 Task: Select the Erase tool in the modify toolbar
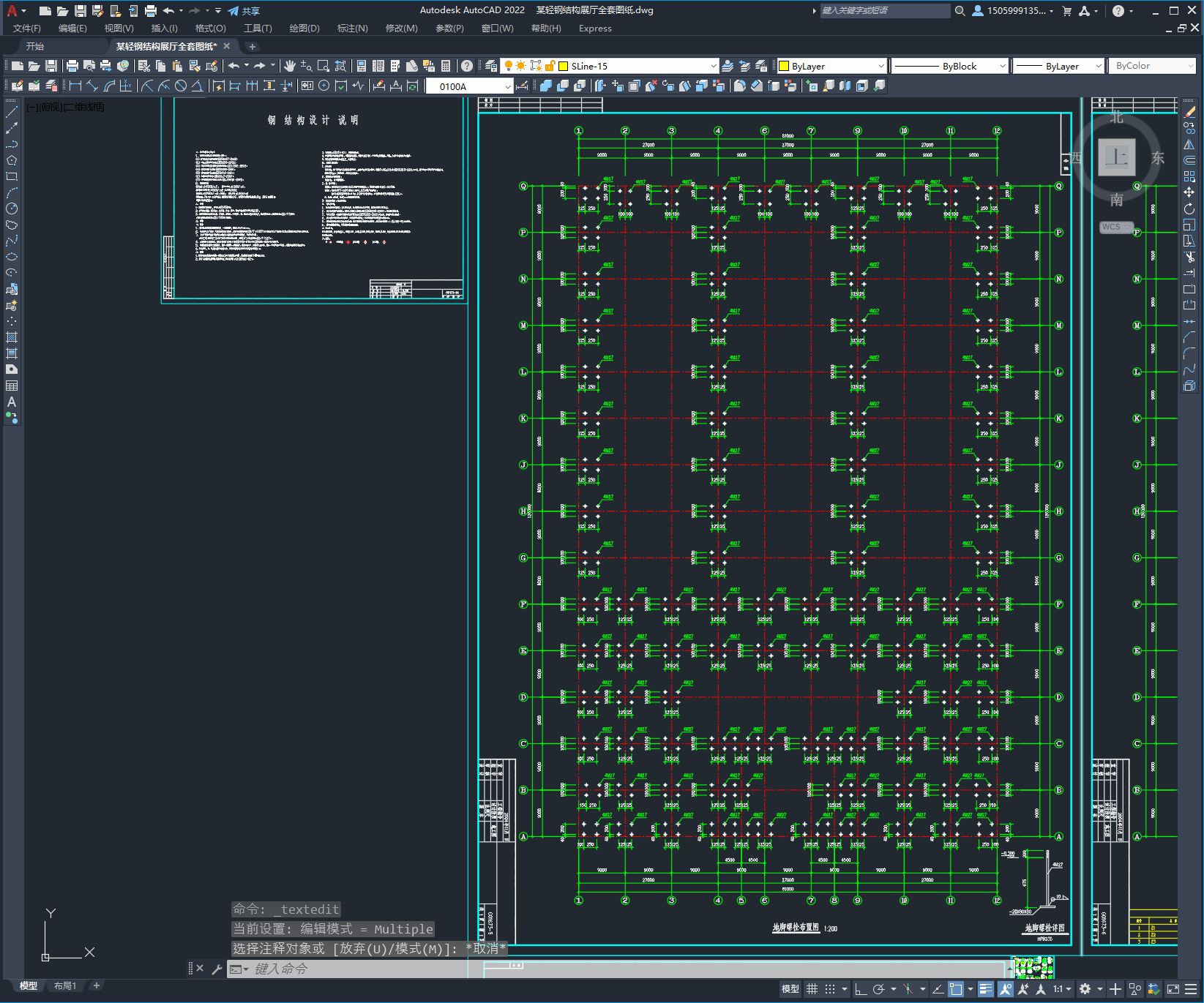click(x=1189, y=112)
